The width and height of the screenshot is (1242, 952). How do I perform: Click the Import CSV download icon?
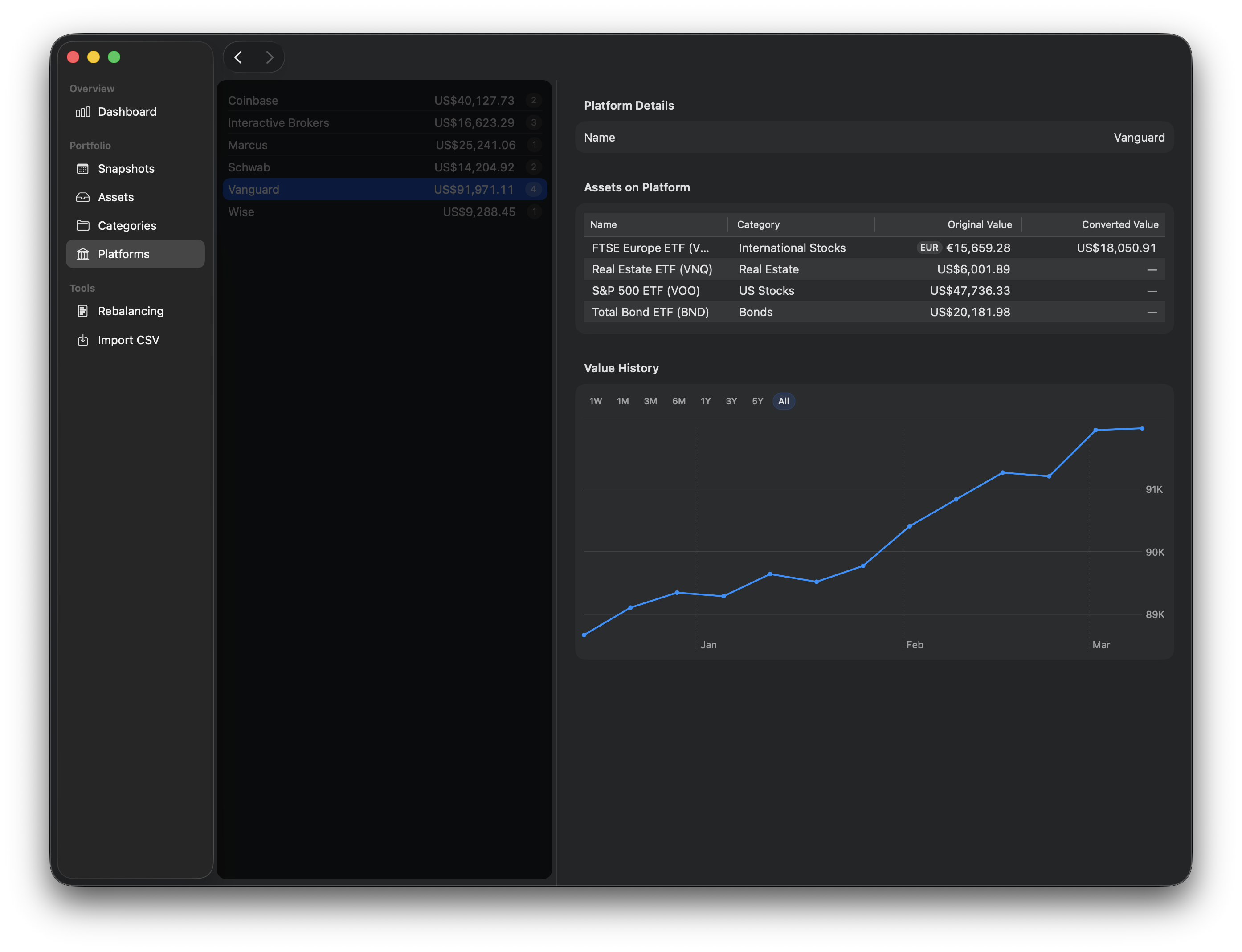coord(83,340)
